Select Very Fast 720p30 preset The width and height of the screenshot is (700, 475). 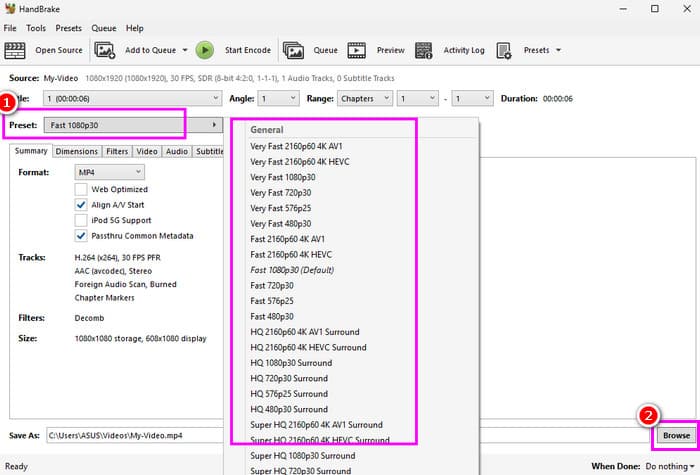(x=281, y=193)
